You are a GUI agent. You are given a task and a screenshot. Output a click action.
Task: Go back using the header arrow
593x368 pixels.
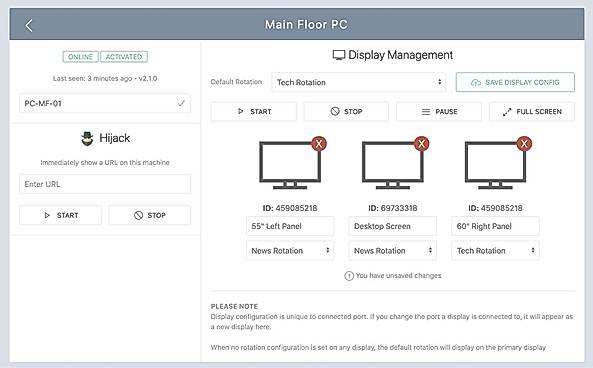29,25
